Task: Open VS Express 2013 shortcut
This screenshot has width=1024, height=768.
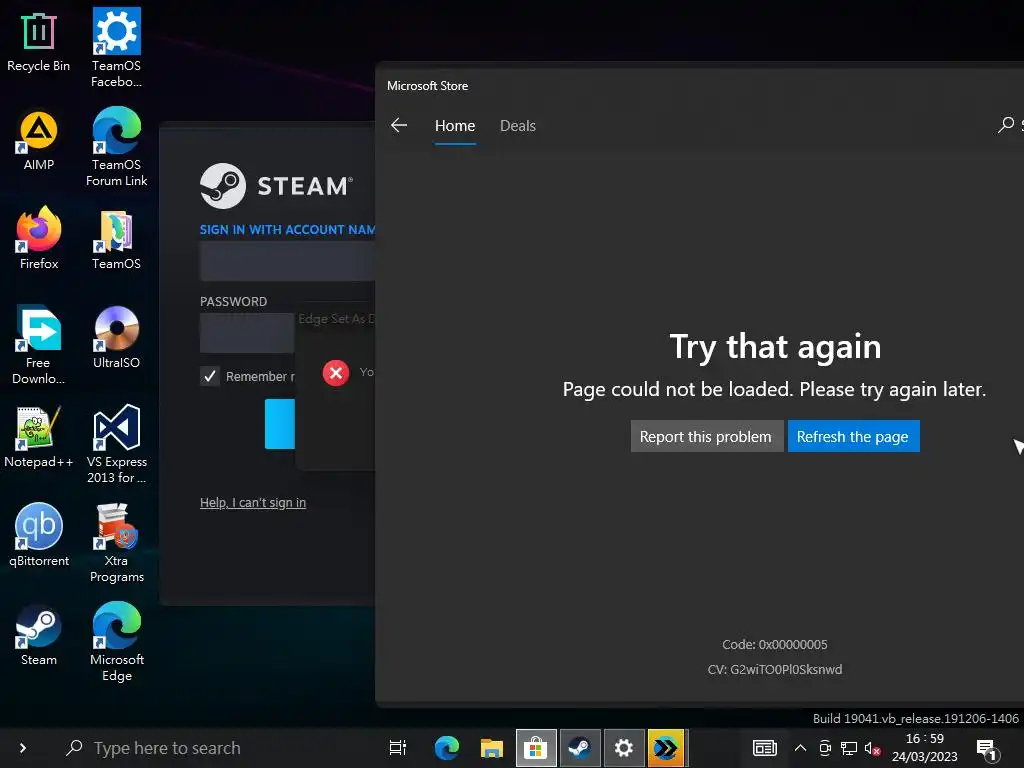Action: 116,444
